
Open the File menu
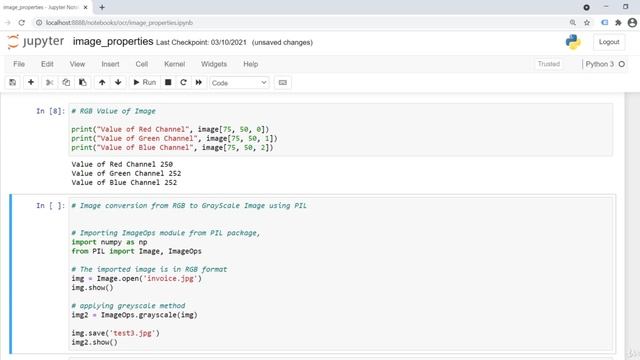(19, 64)
